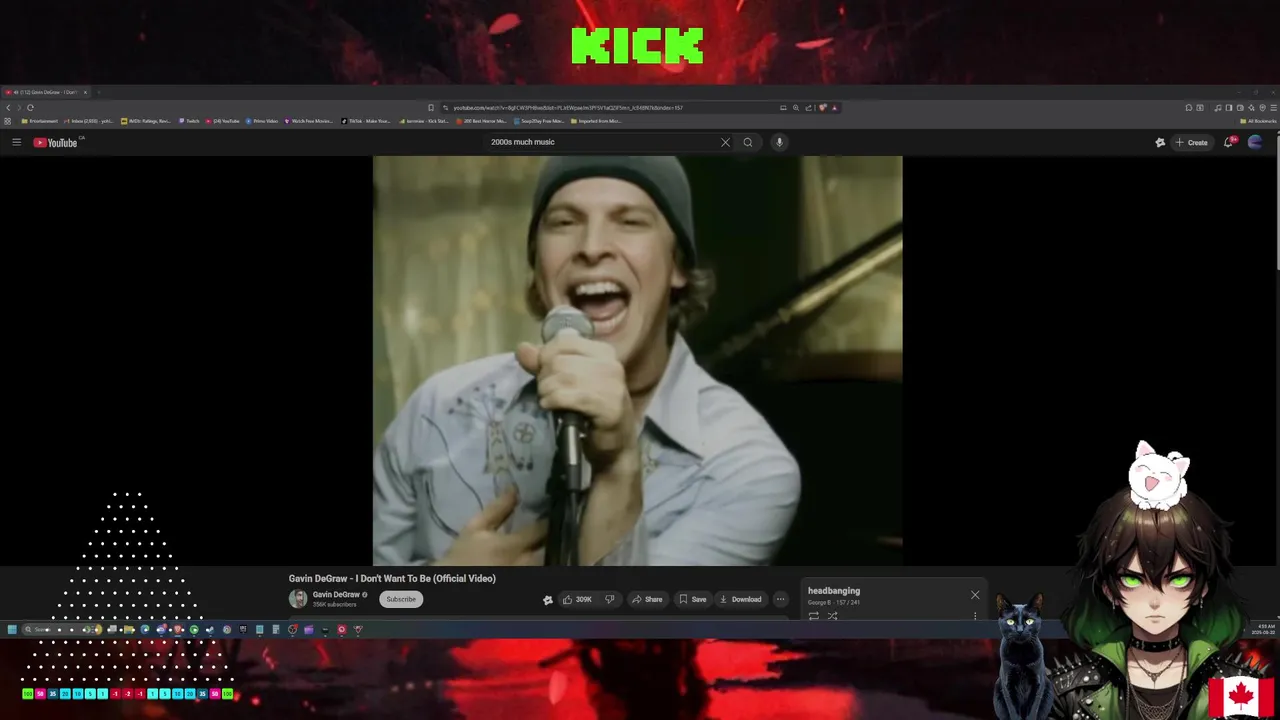Toggle loop playlist in headbanging panel

814,616
